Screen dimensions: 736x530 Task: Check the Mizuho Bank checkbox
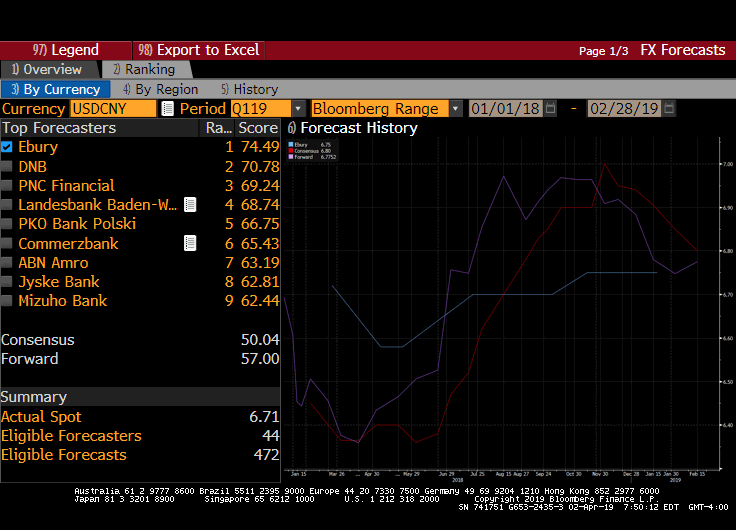coord(7,301)
